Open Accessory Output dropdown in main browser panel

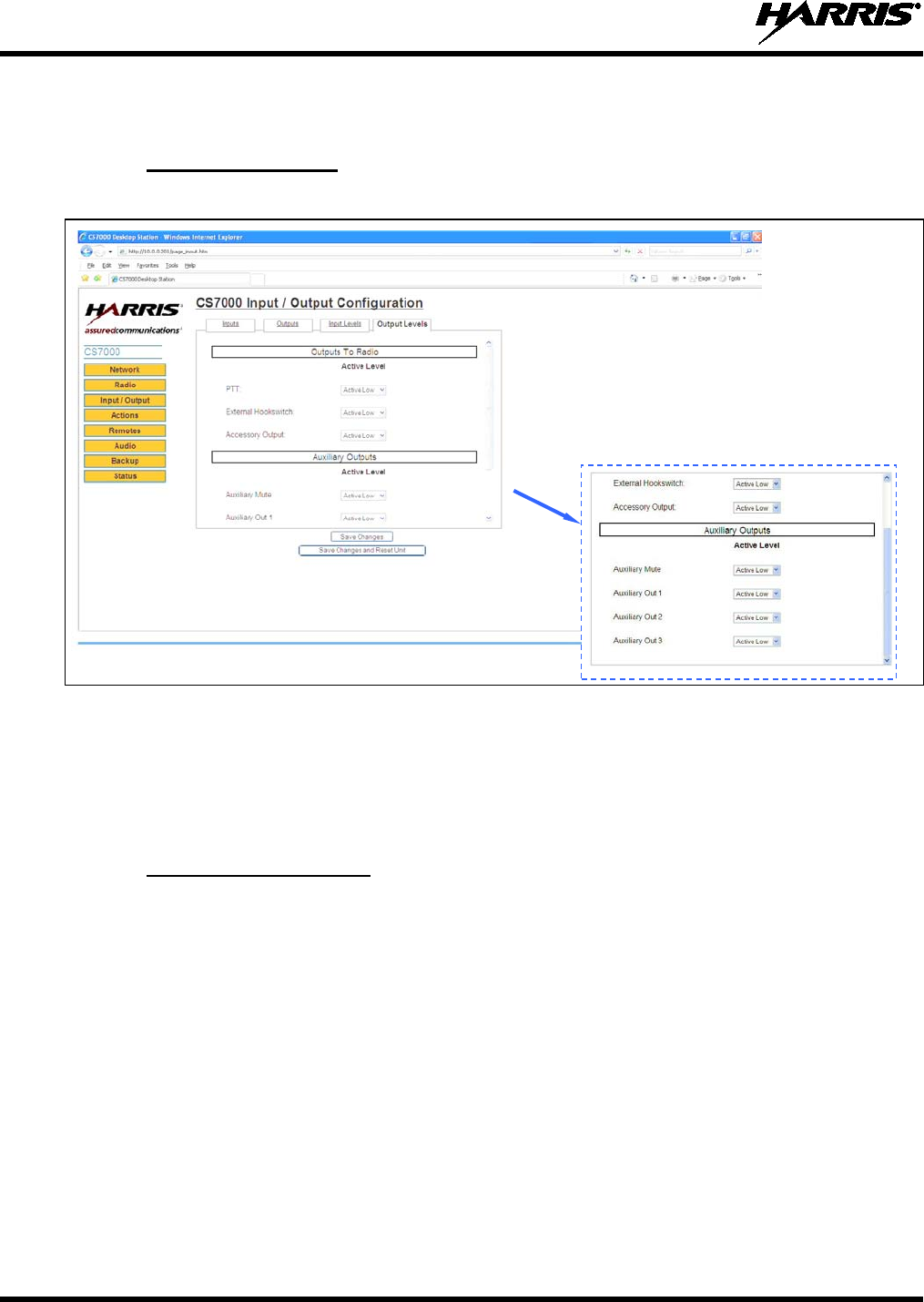[363, 435]
